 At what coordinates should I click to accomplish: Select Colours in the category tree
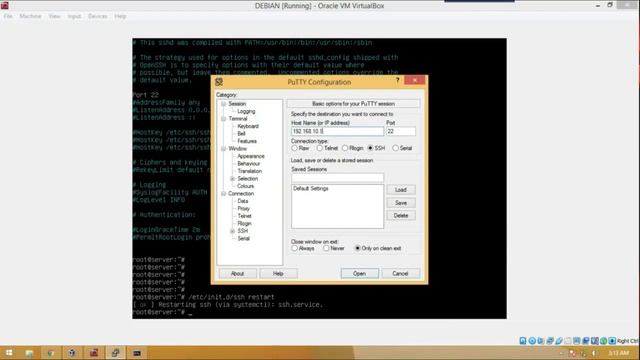click(x=245, y=186)
